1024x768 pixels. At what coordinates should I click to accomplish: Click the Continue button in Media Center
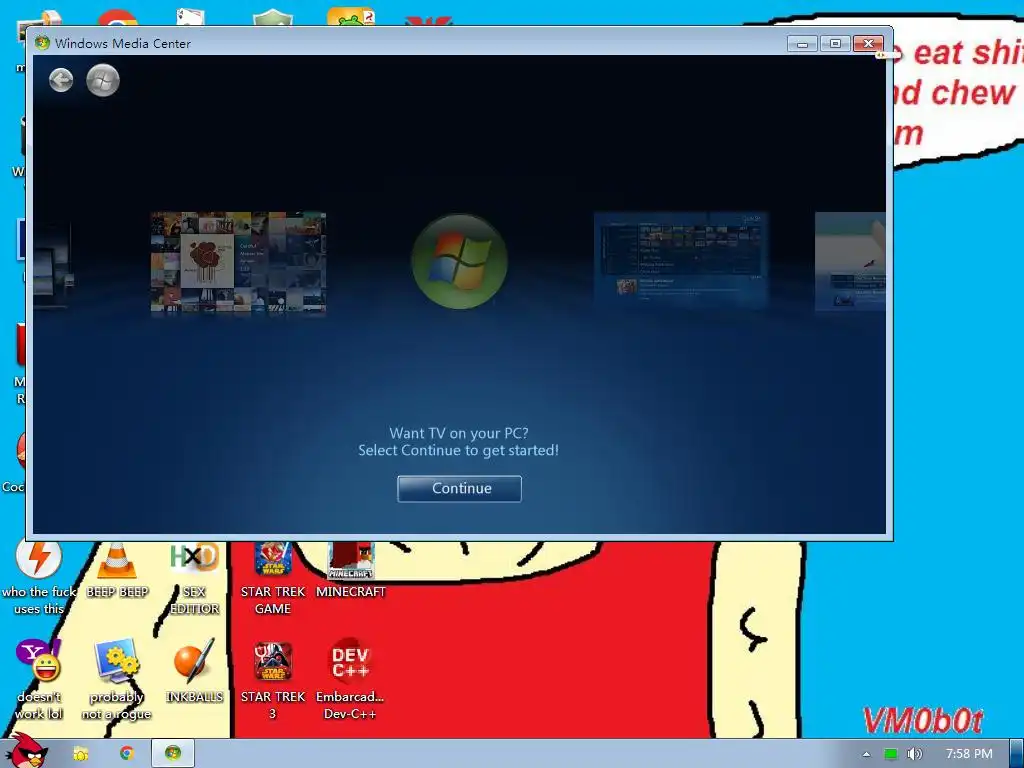coord(459,488)
